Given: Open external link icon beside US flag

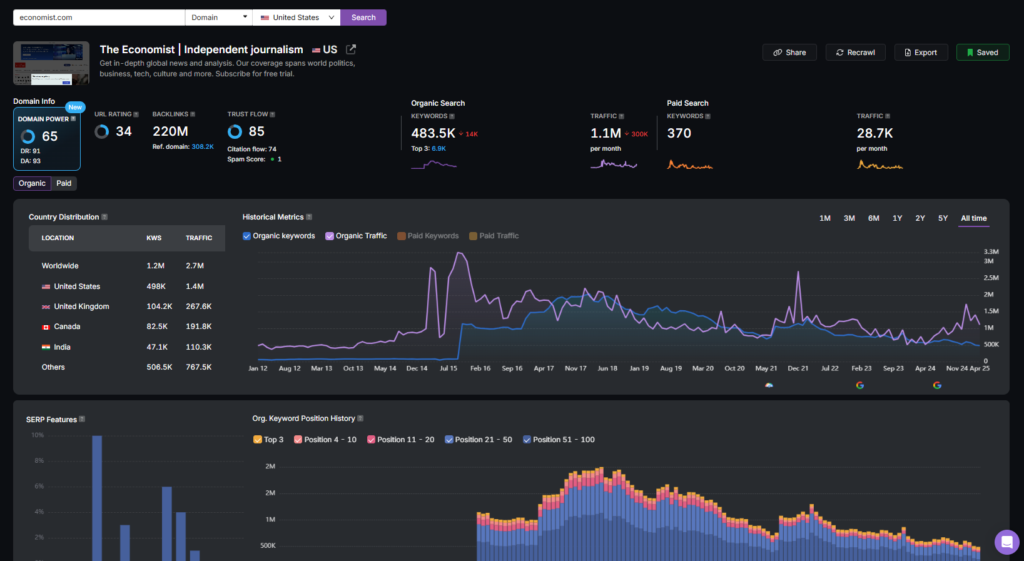Looking at the screenshot, I should 351,49.
